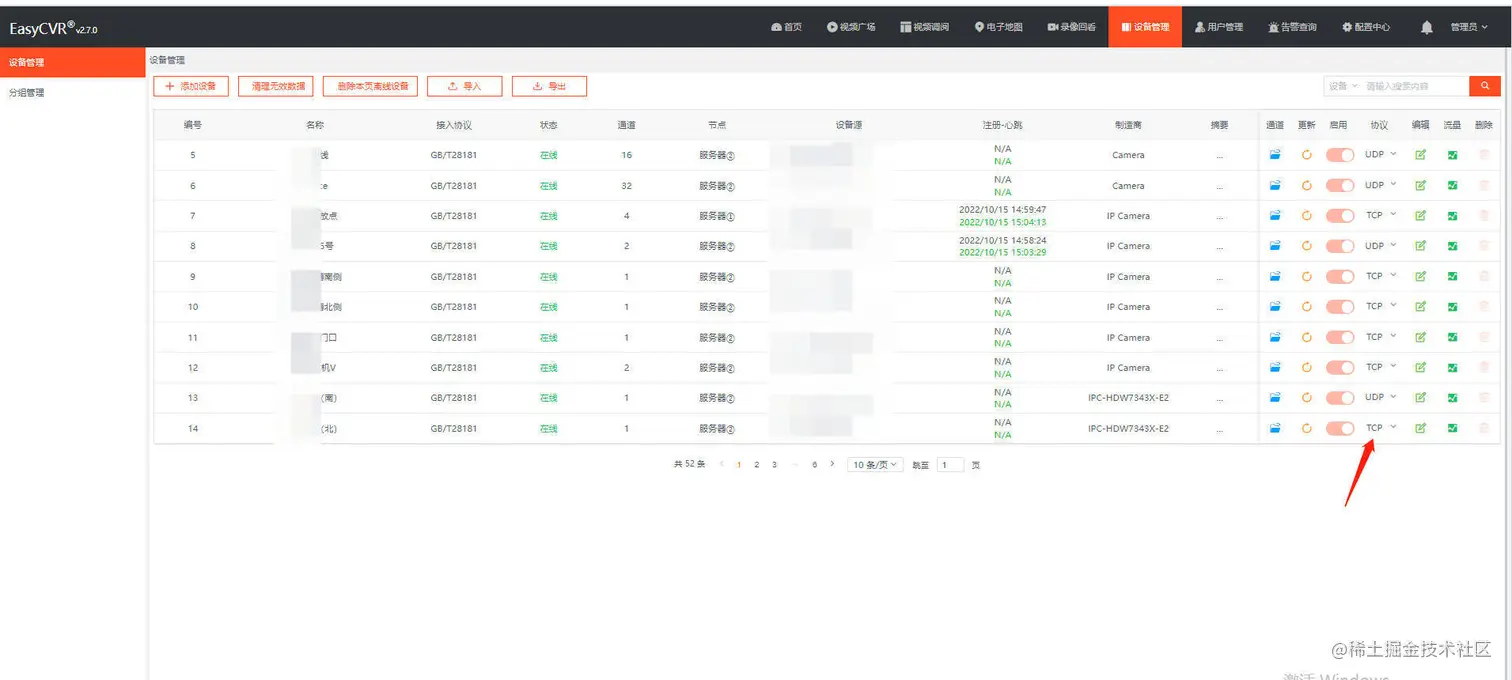Open traffic chart icon for device 11
Viewport: 1512px width, 680px height.
tap(1452, 337)
